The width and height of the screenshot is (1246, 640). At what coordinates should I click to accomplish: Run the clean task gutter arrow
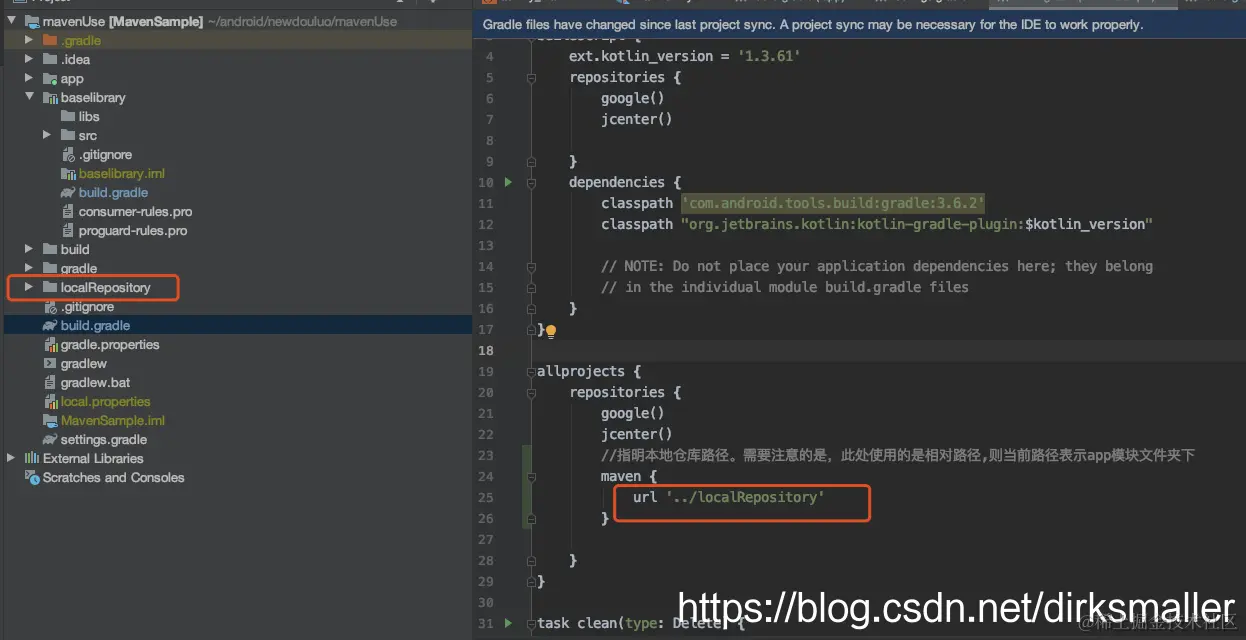click(508, 623)
